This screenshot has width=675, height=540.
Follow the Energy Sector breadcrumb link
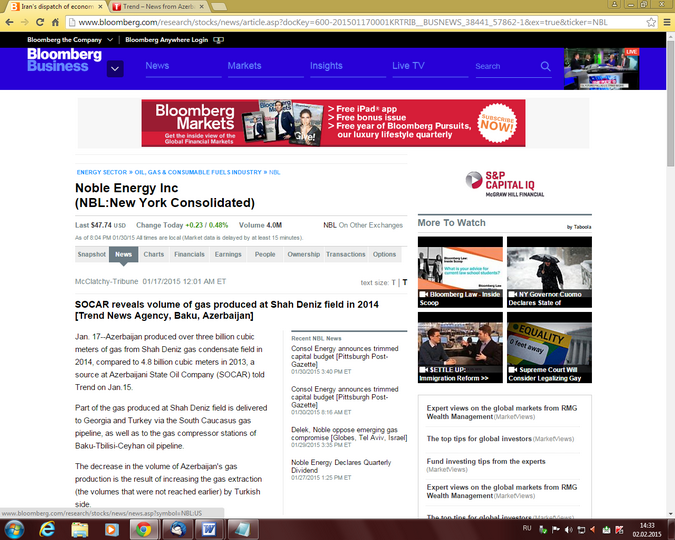pos(102,172)
